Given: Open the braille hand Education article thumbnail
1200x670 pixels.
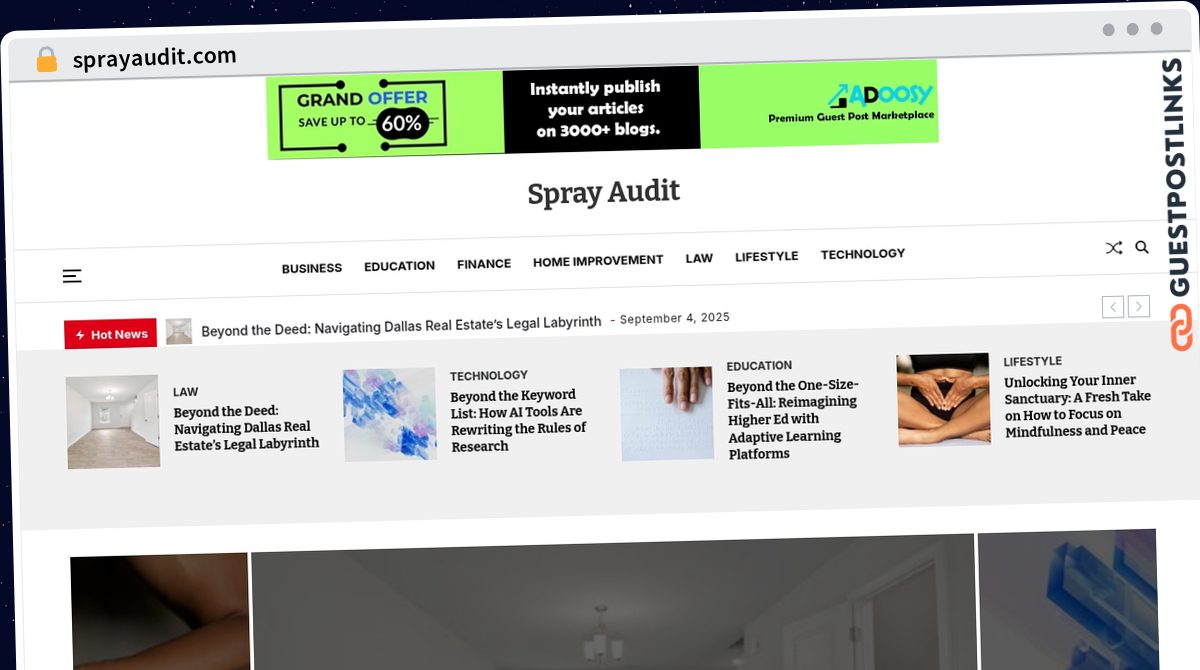Looking at the screenshot, I should pyautogui.click(x=667, y=414).
